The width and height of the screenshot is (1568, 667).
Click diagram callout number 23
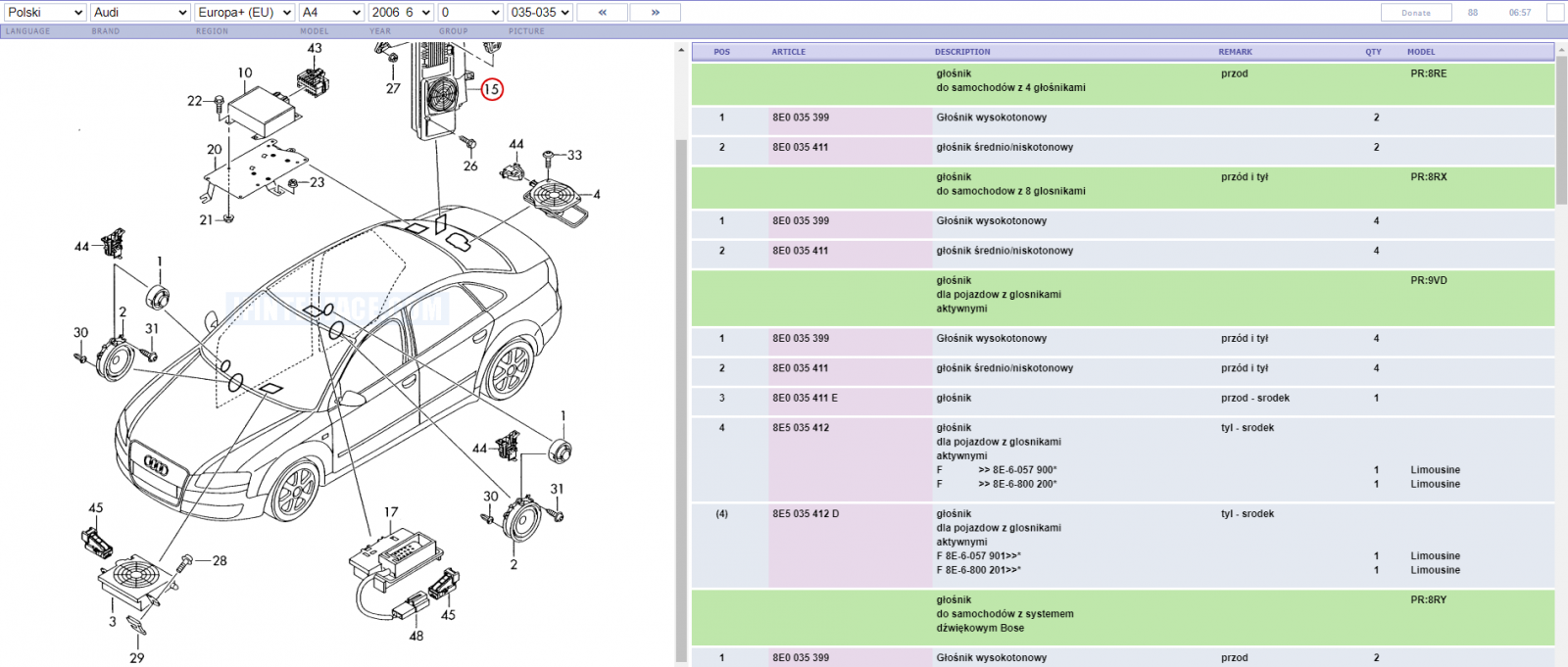pos(318,182)
